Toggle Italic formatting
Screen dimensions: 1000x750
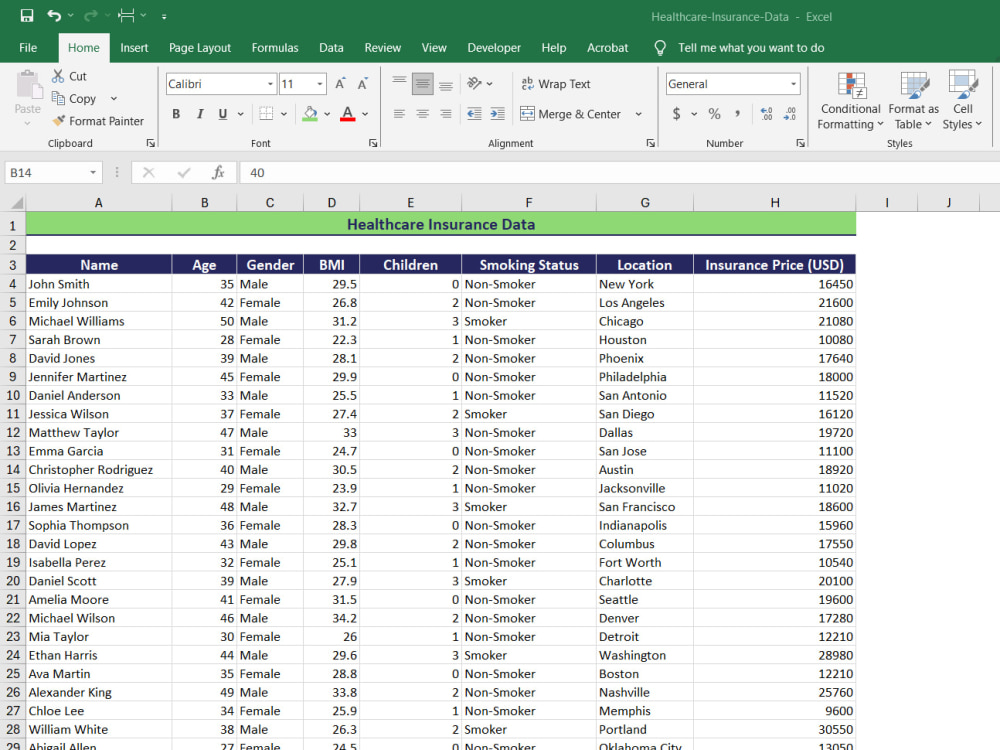(200, 114)
